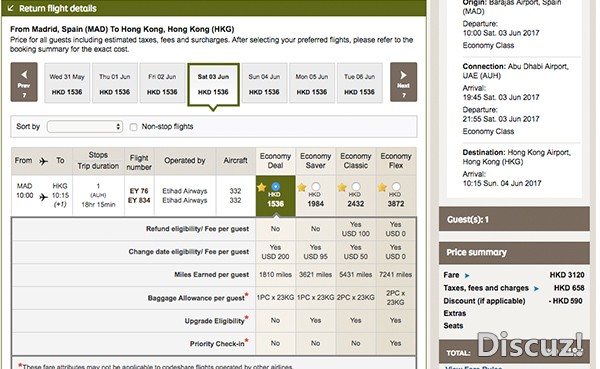Click the star icon on Economy Saver
This screenshot has width=600, height=369.
302,187
